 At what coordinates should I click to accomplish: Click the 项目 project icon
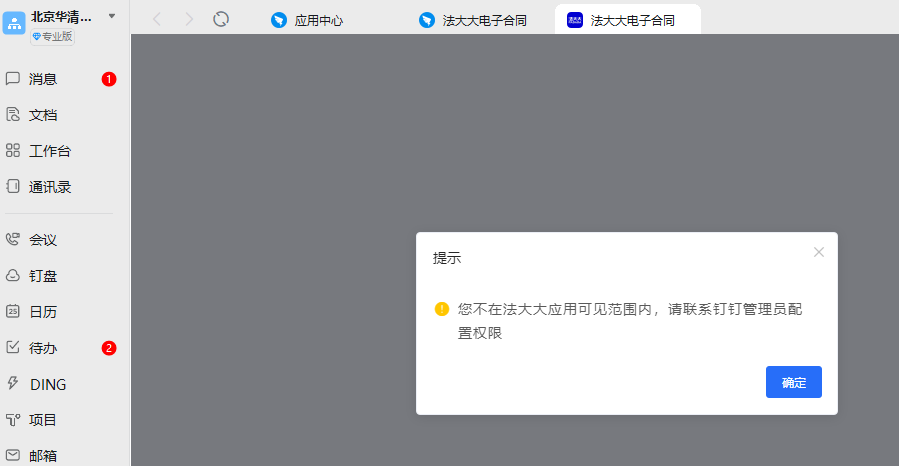click(13, 420)
